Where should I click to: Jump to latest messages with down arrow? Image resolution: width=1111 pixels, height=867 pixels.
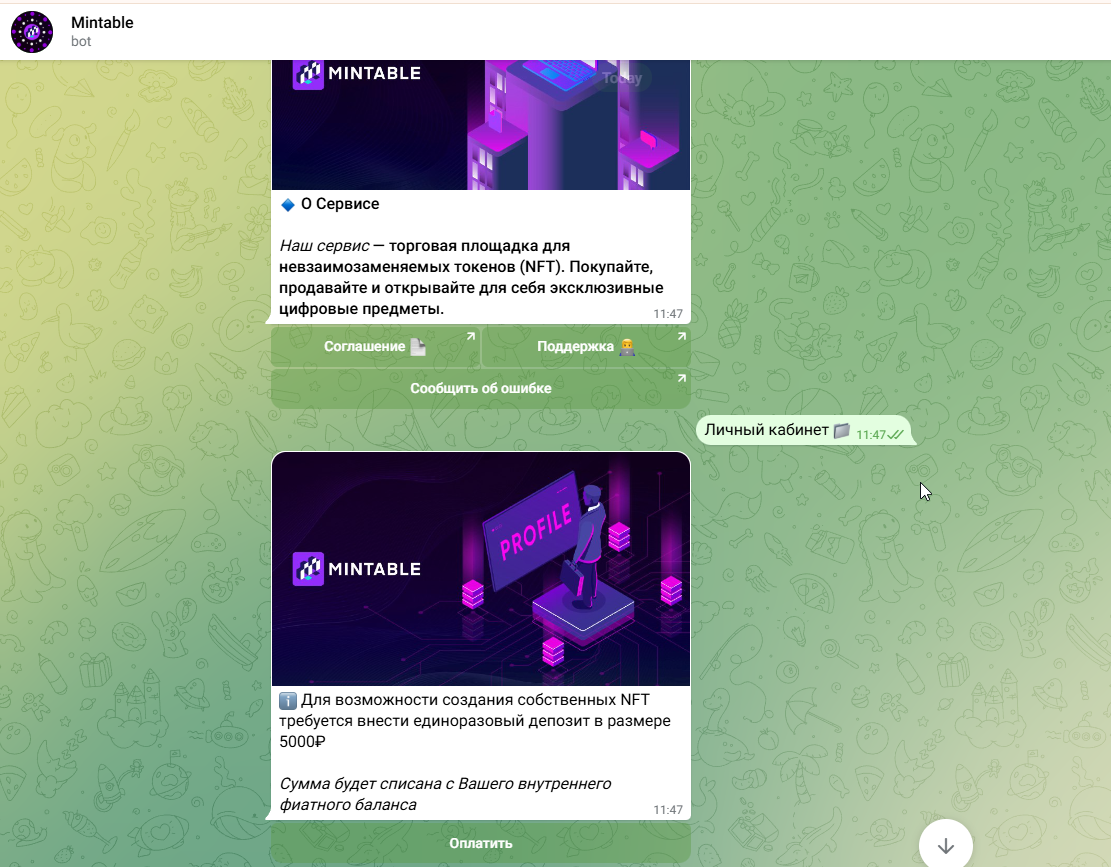click(x=946, y=846)
